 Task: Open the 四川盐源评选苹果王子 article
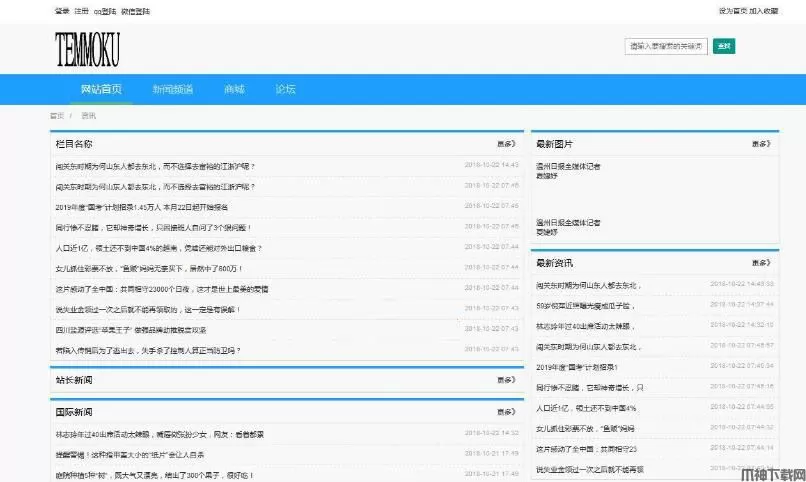[131, 329]
